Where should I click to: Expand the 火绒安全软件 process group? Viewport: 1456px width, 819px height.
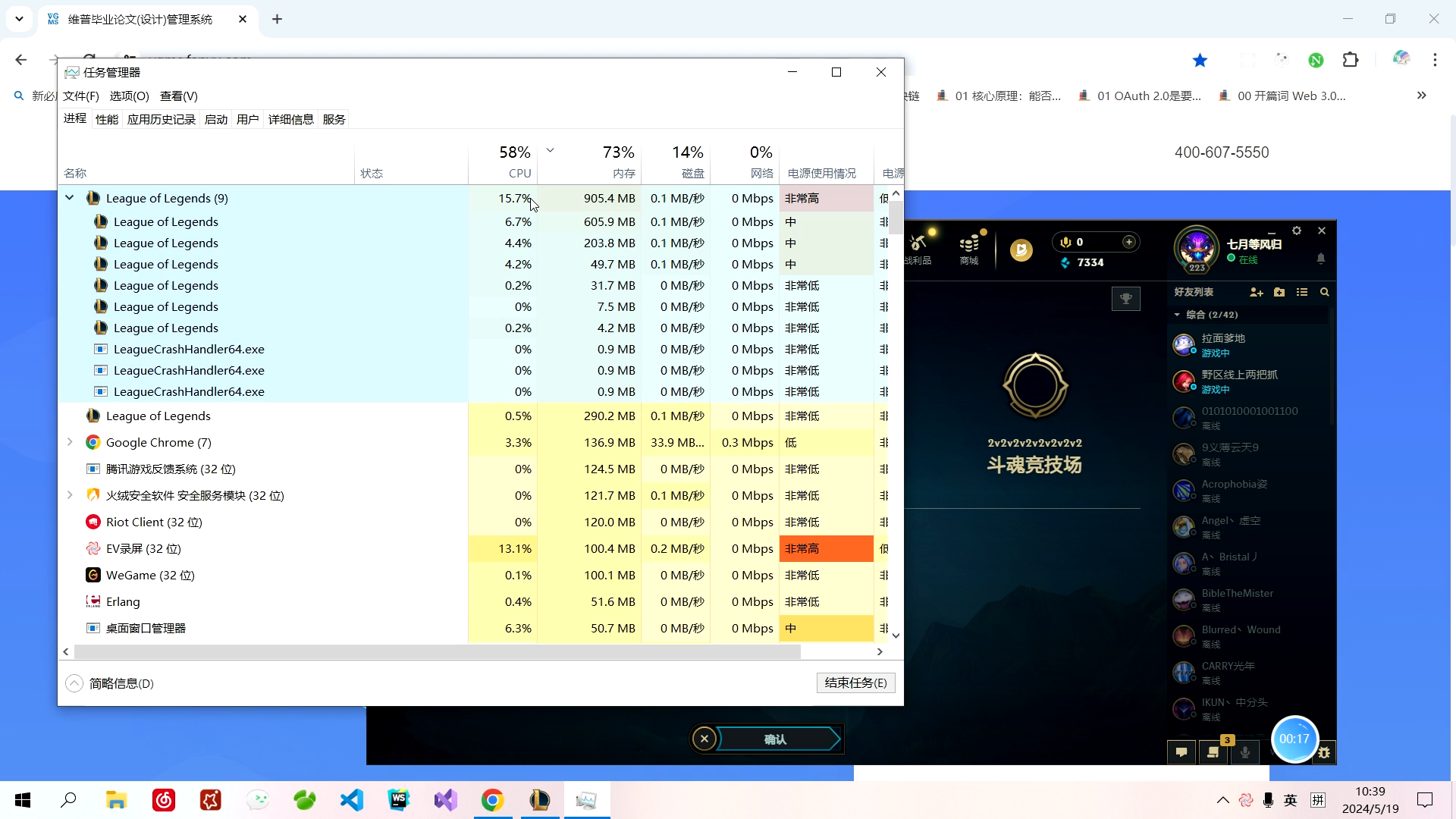[69, 495]
